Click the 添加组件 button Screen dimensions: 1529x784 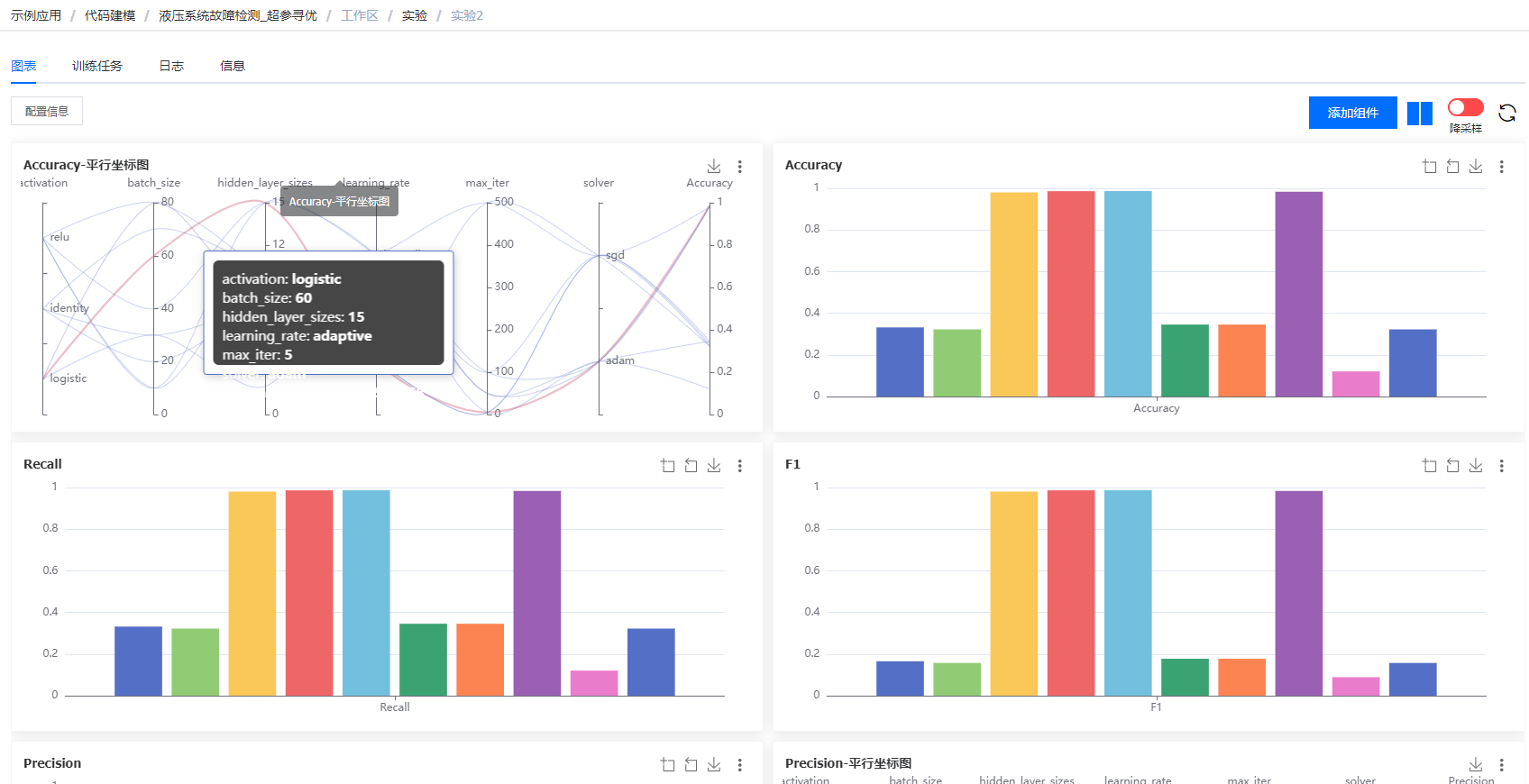click(x=1353, y=113)
